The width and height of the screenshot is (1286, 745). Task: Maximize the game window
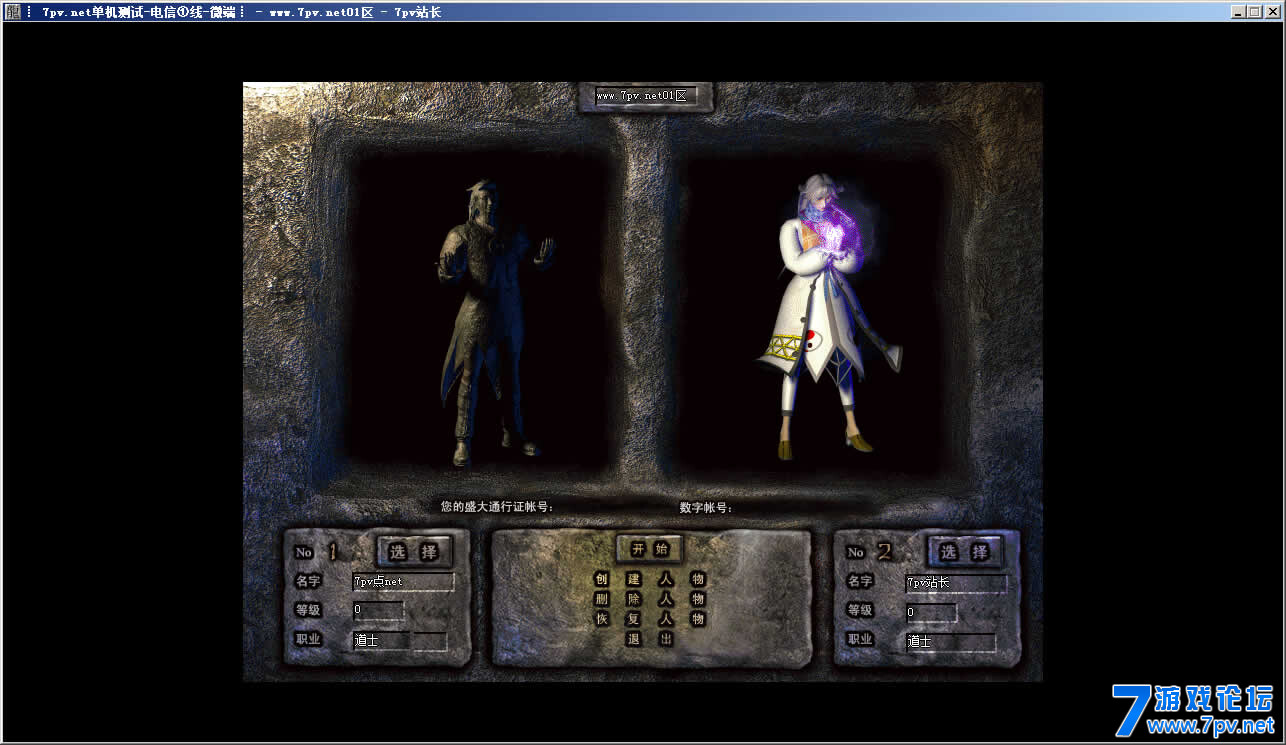click(x=1254, y=12)
